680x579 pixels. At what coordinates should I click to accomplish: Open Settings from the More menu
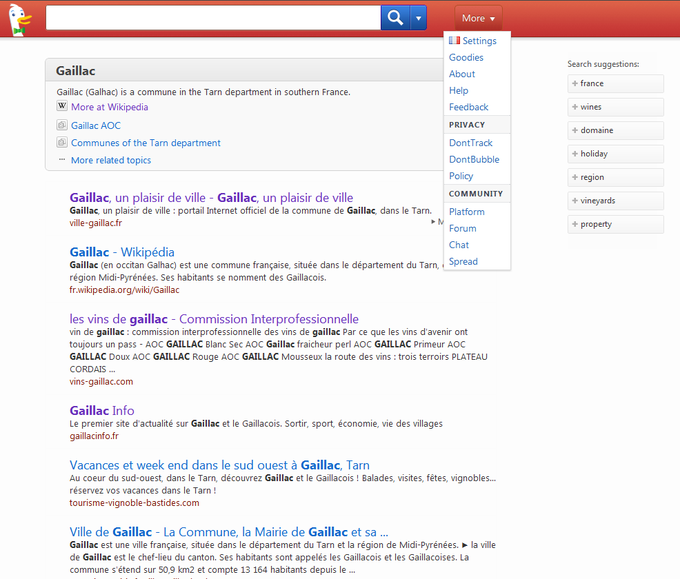coord(479,41)
